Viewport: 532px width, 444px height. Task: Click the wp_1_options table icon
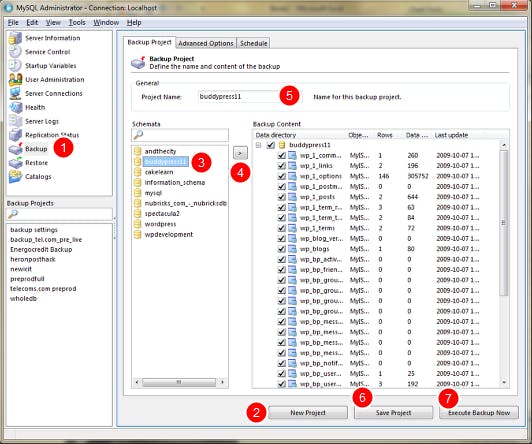[292, 176]
